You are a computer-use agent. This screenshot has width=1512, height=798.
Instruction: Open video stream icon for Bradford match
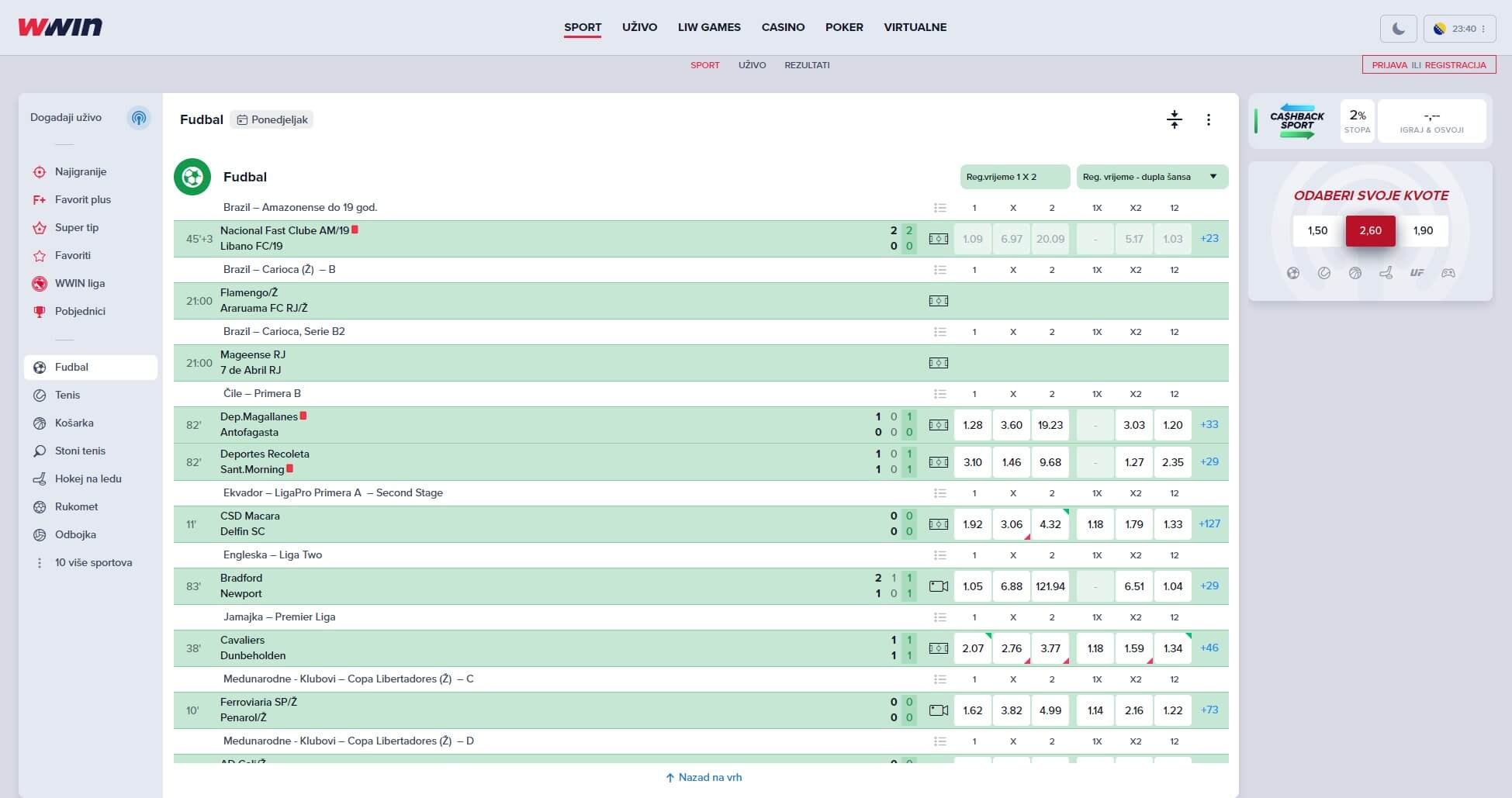939,586
